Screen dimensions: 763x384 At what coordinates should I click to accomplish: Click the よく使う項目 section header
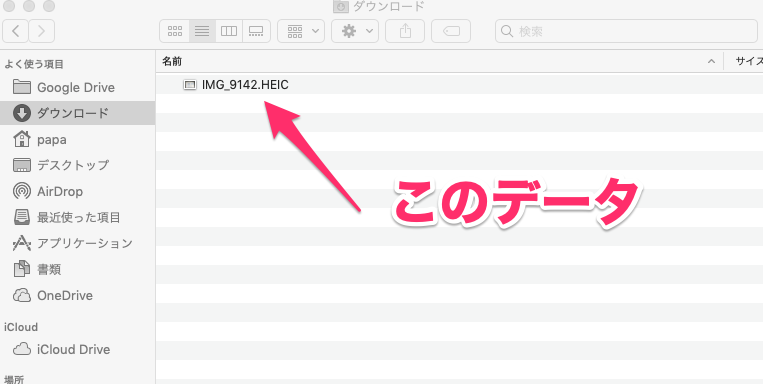pos(34,64)
